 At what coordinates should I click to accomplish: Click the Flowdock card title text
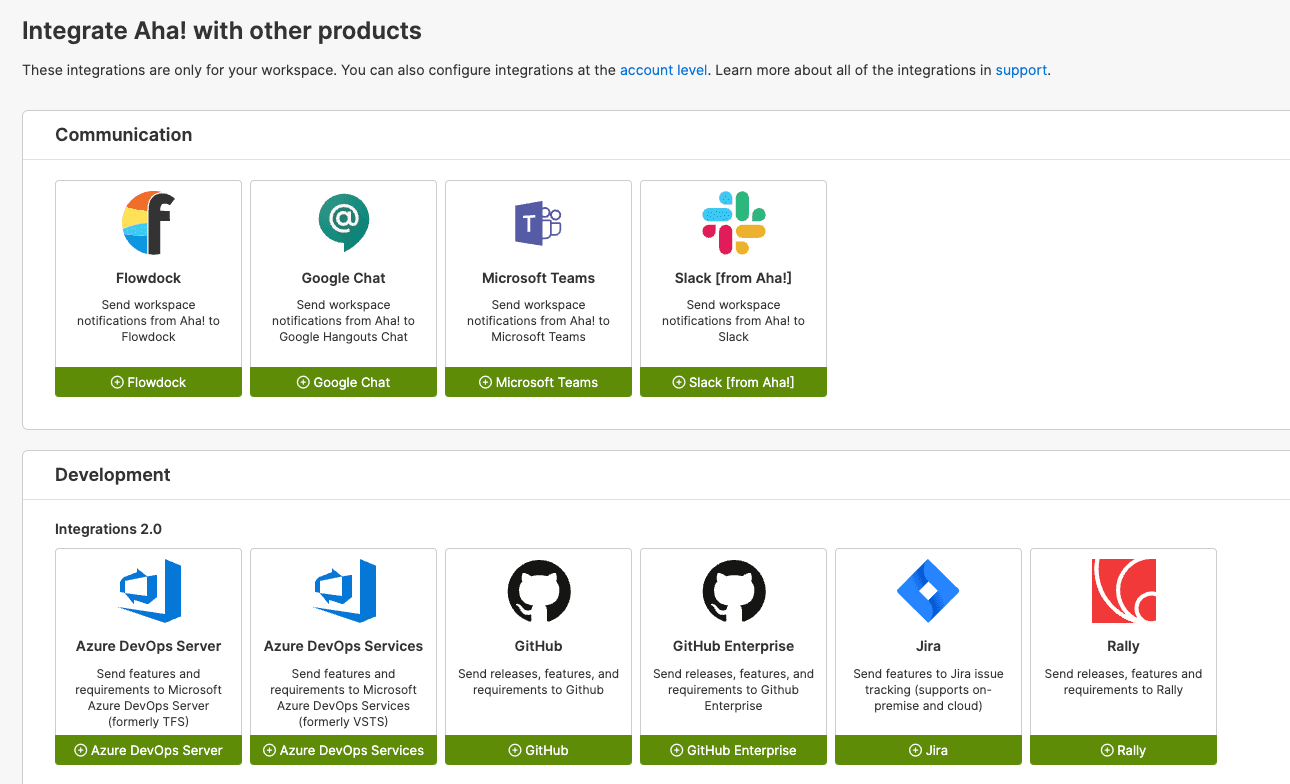148,278
